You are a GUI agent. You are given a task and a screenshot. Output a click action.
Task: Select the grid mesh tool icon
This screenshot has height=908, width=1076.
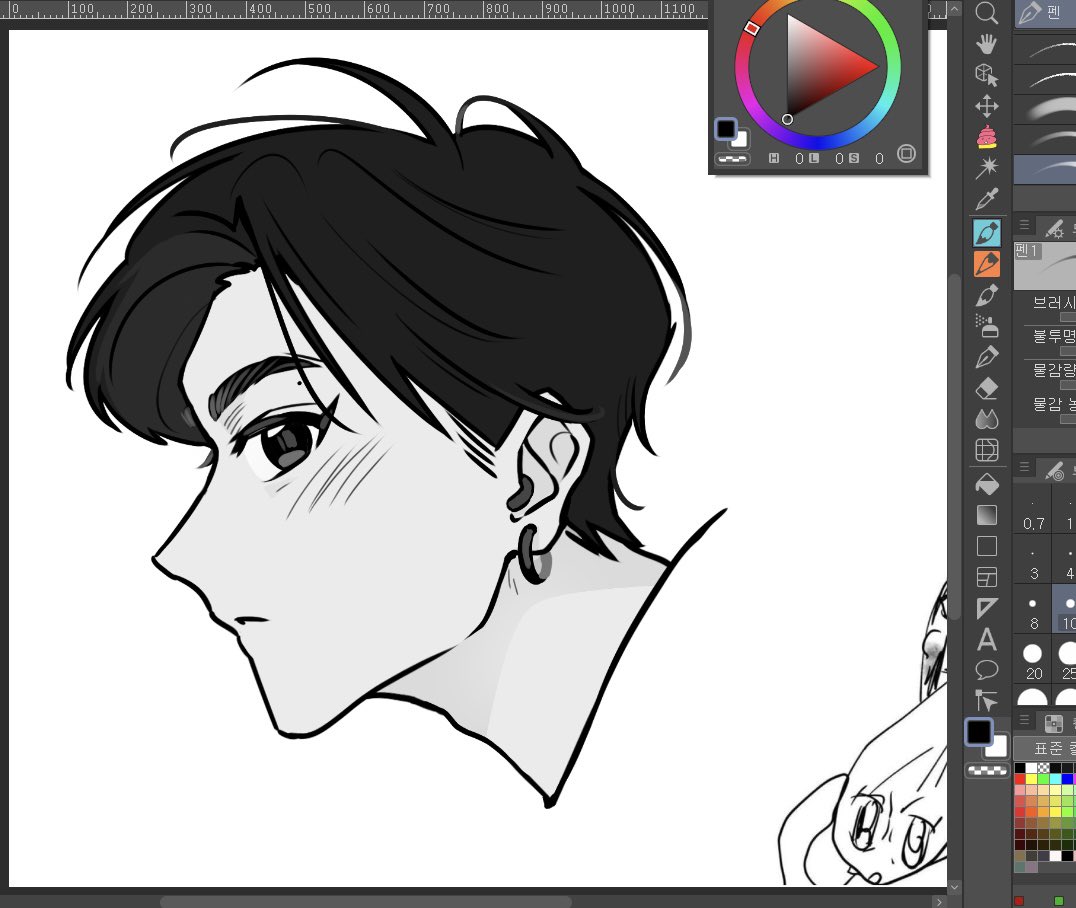[x=986, y=450]
